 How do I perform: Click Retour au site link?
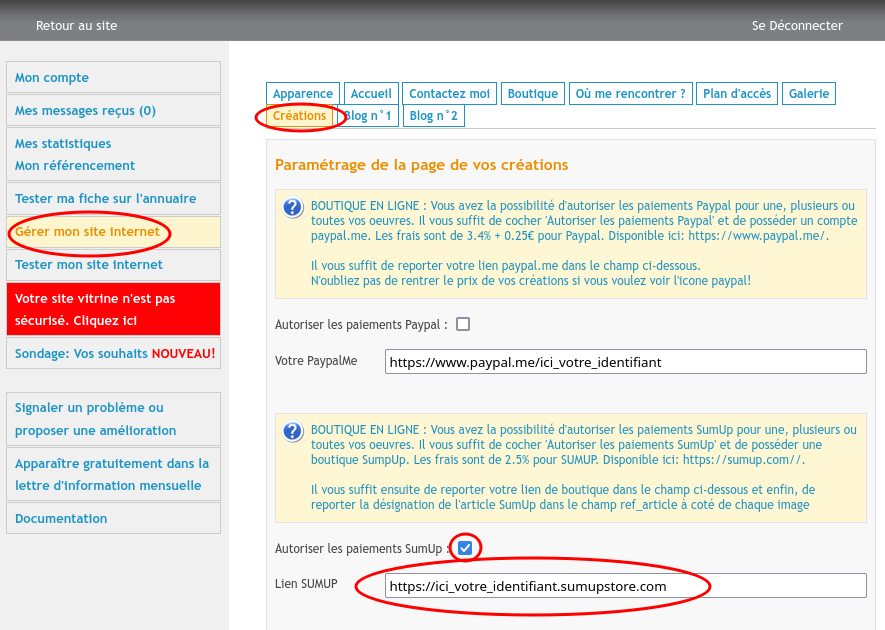click(76, 26)
